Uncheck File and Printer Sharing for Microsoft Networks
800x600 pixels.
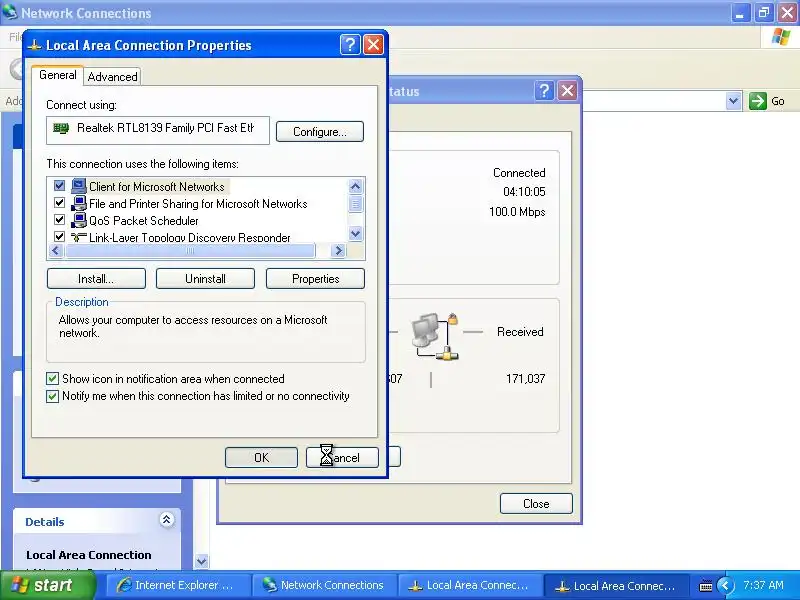[59, 203]
